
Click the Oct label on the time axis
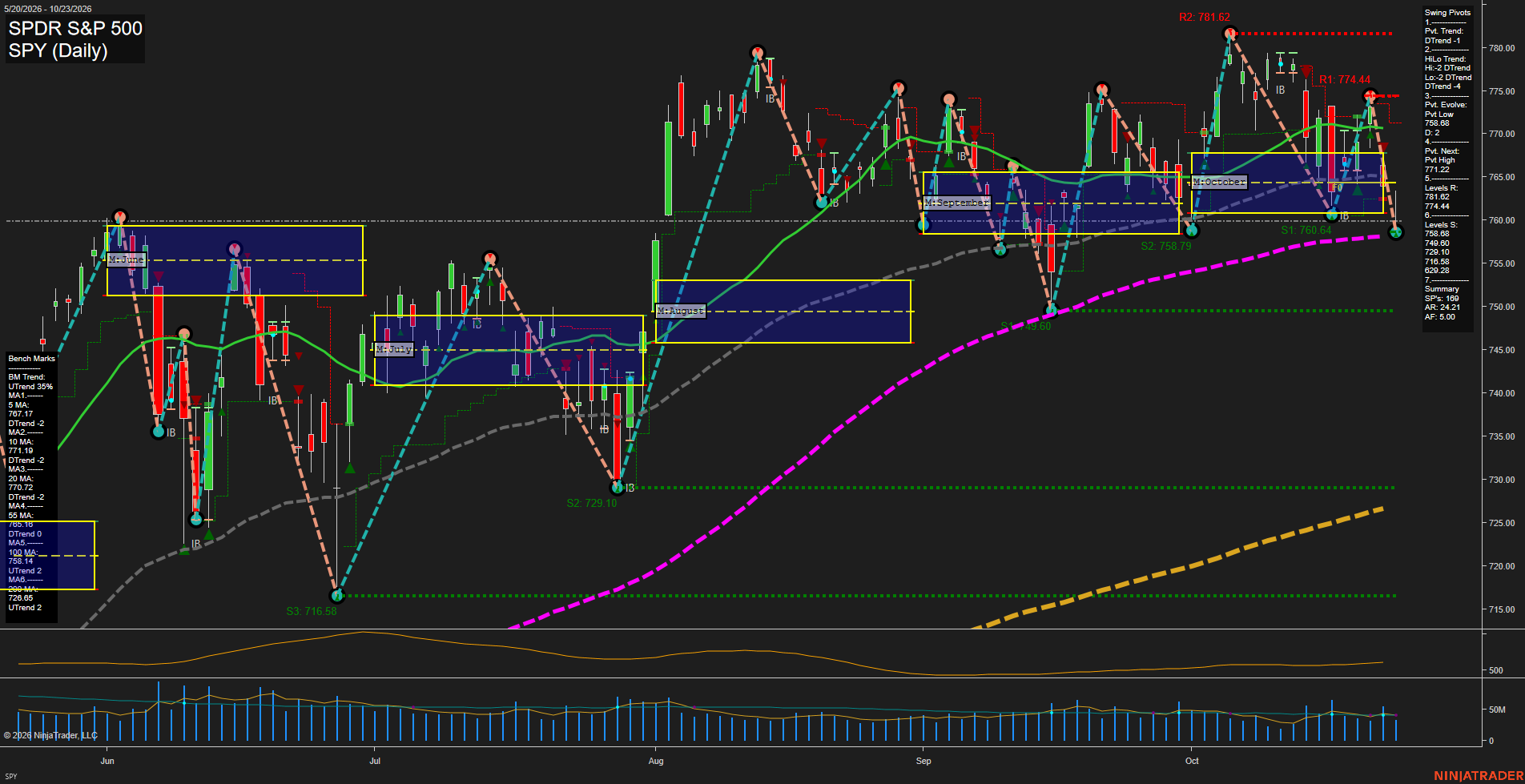pyautogui.click(x=1192, y=761)
